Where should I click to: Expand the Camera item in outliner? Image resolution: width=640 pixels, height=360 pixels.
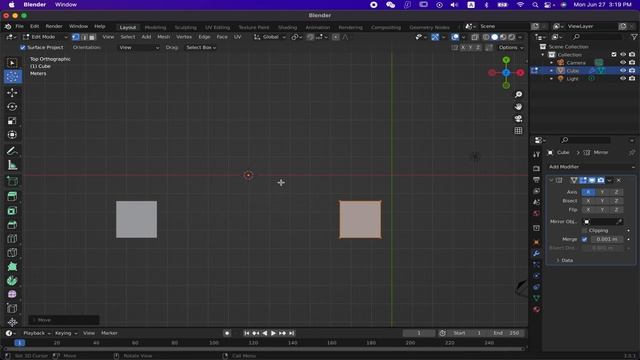click(x=551, y=63)
